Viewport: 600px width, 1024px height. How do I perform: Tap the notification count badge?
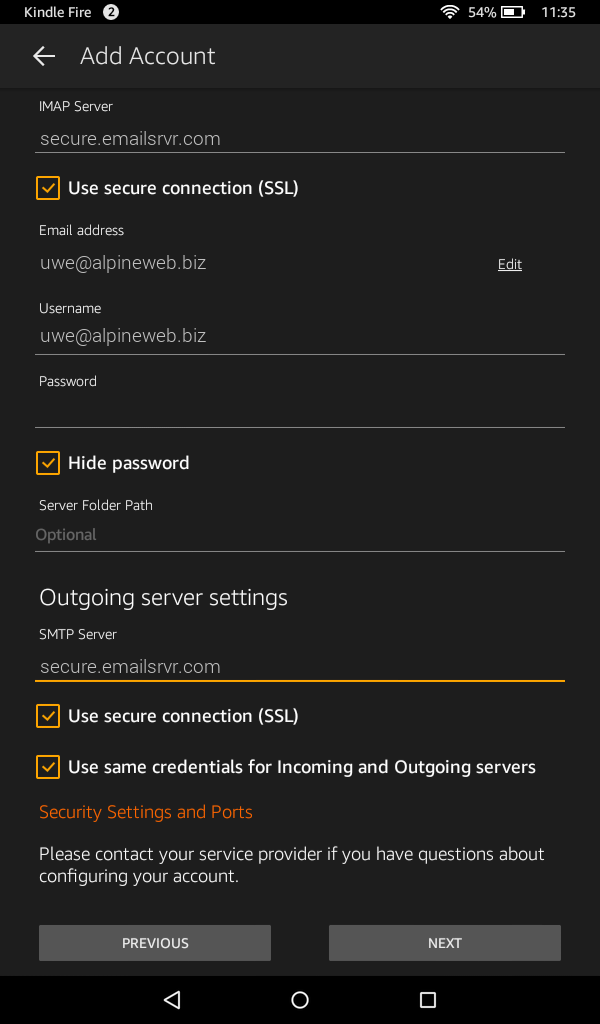point(111,12)
